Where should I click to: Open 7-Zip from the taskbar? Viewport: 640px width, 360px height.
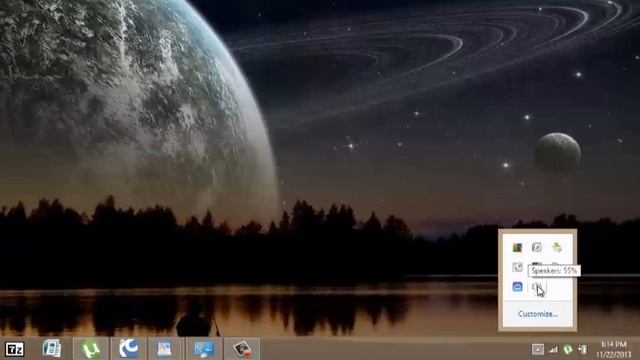click(14, 349)
